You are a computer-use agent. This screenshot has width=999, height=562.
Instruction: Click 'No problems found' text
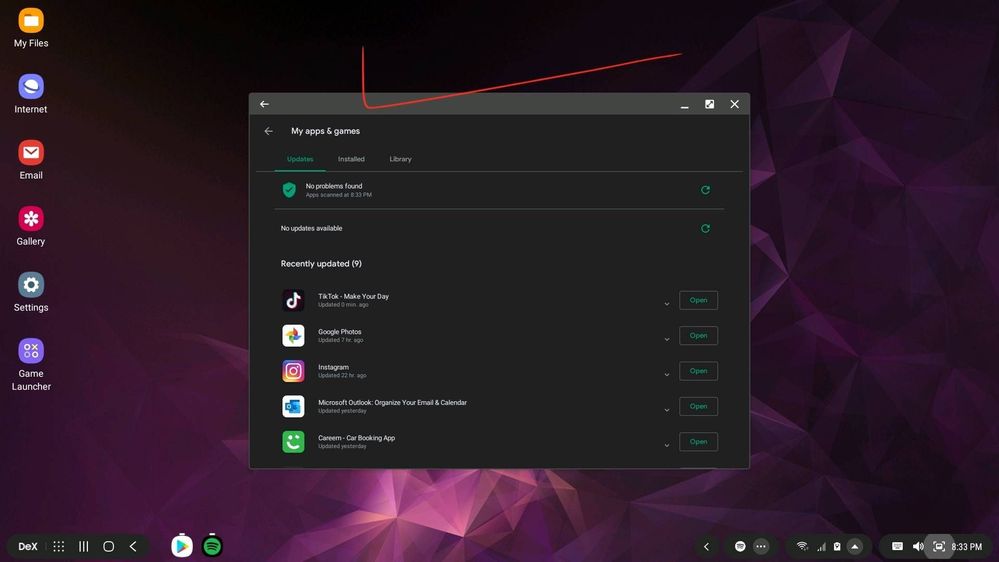[x=334, y=186]
